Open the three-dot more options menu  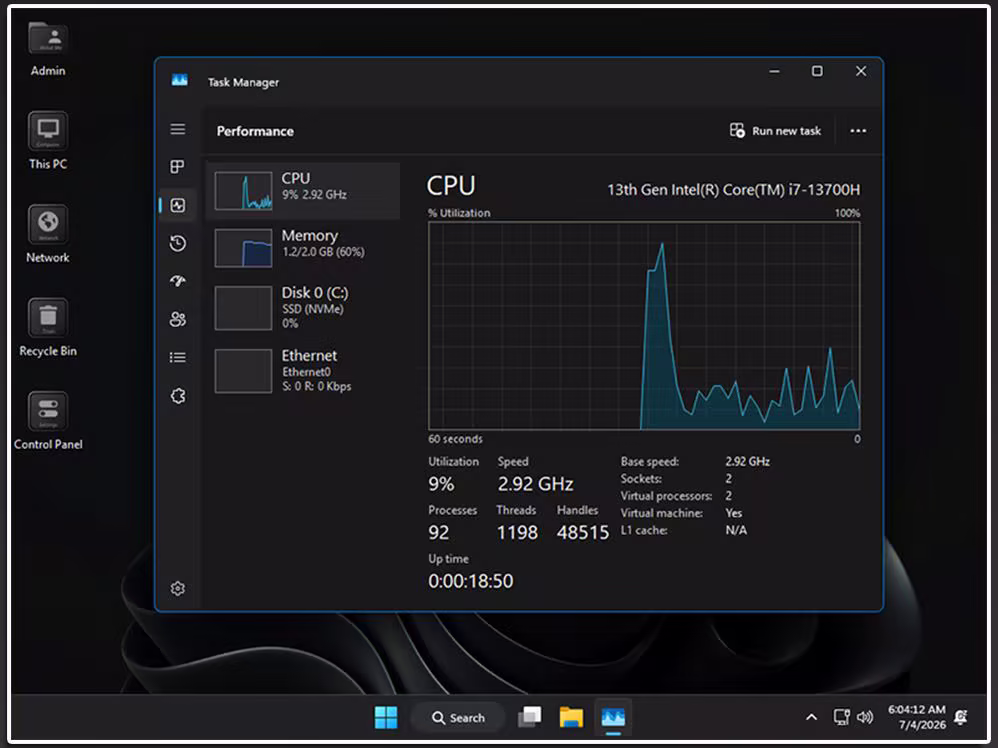click(x=858, y=131)
